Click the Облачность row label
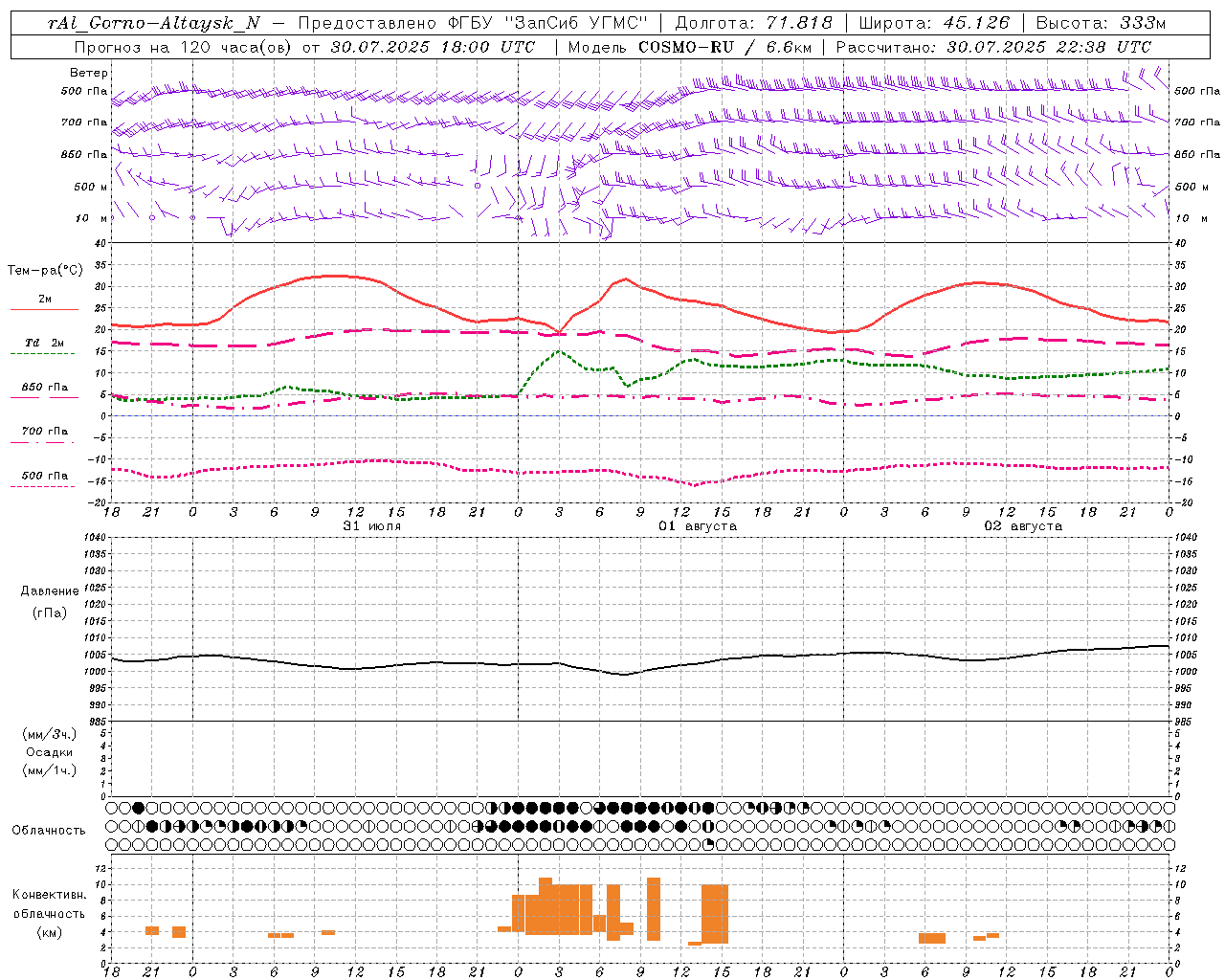1225x980 pixels. 49,831
